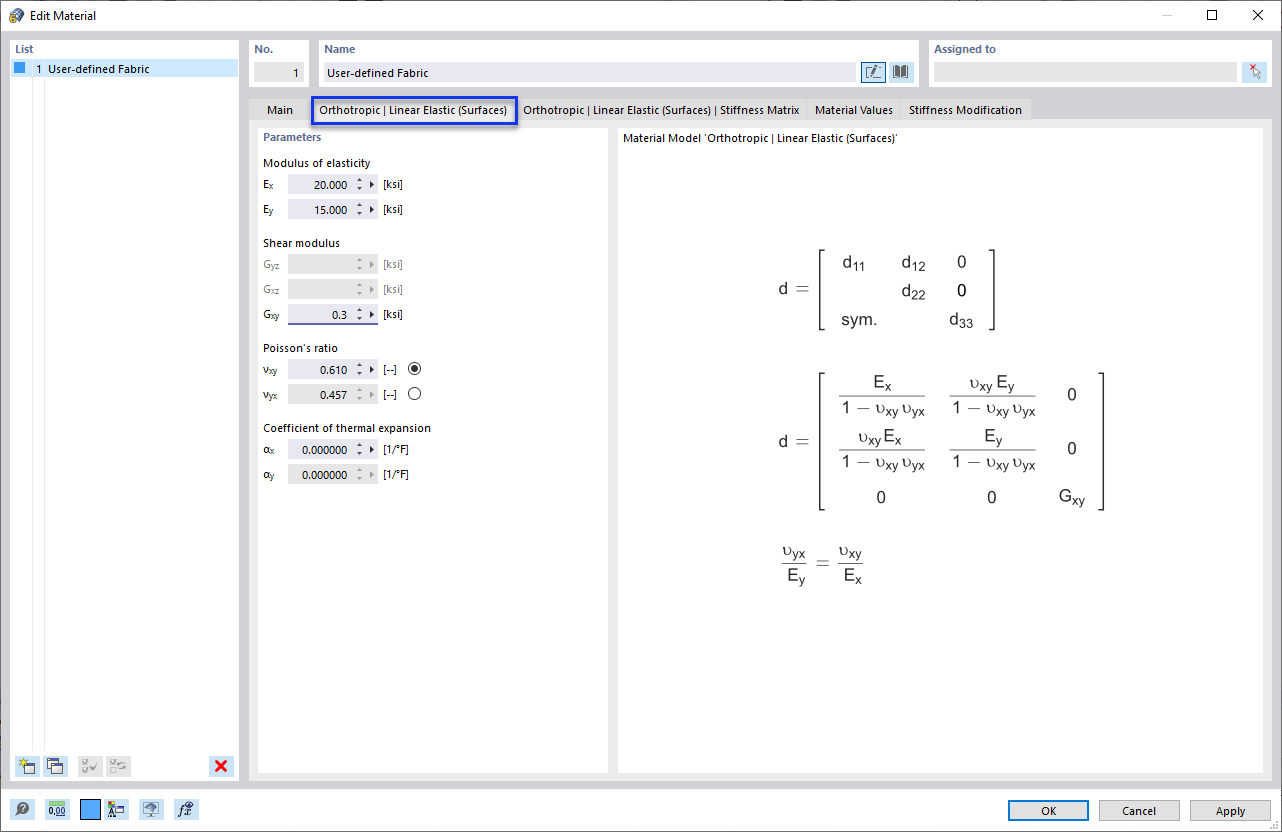Screen dimensions: 1282x832
Task: Maximize the Edit Material window
Action: (1212, 16)
